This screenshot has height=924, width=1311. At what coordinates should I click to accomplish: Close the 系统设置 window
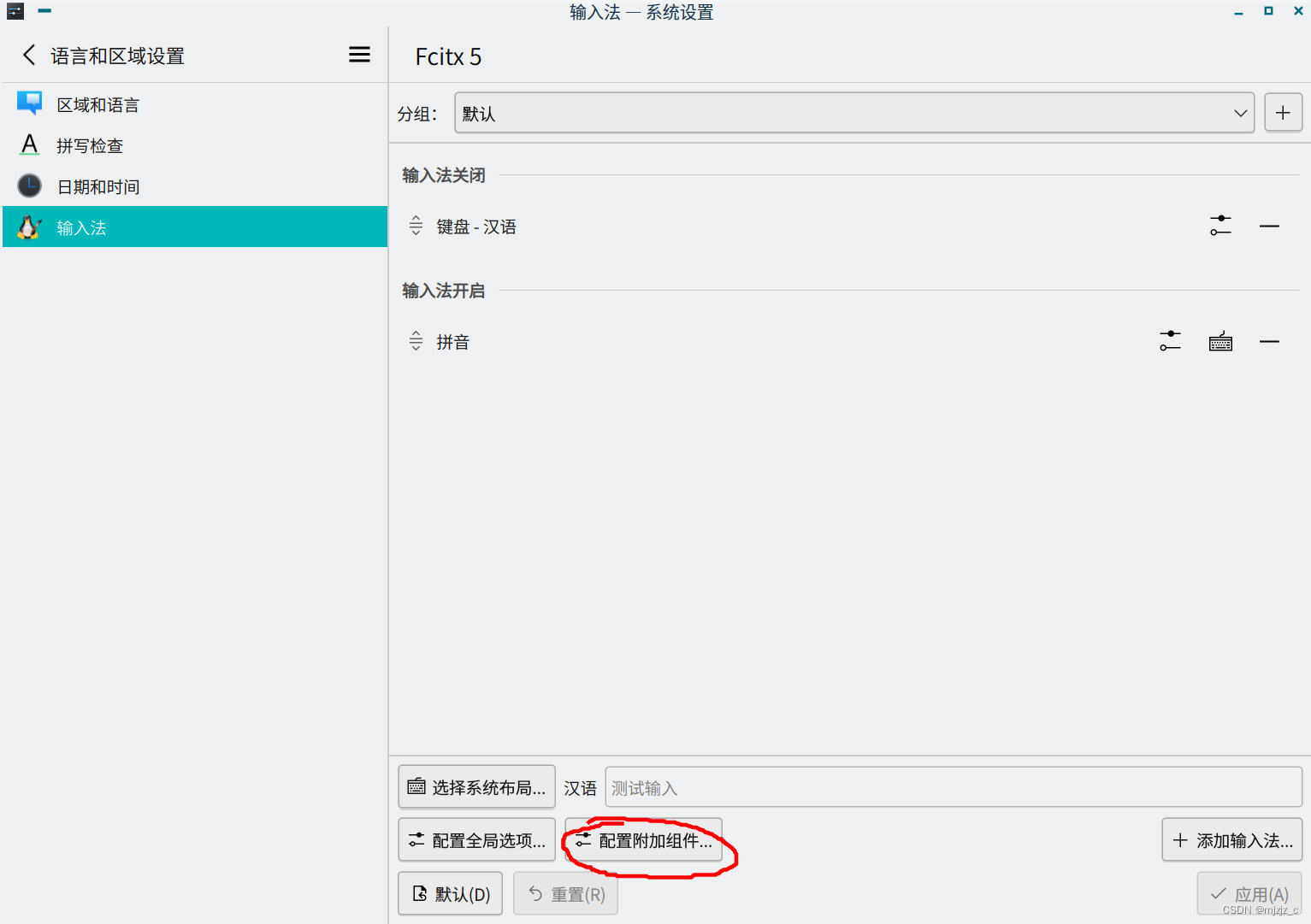click(1298, 11)
